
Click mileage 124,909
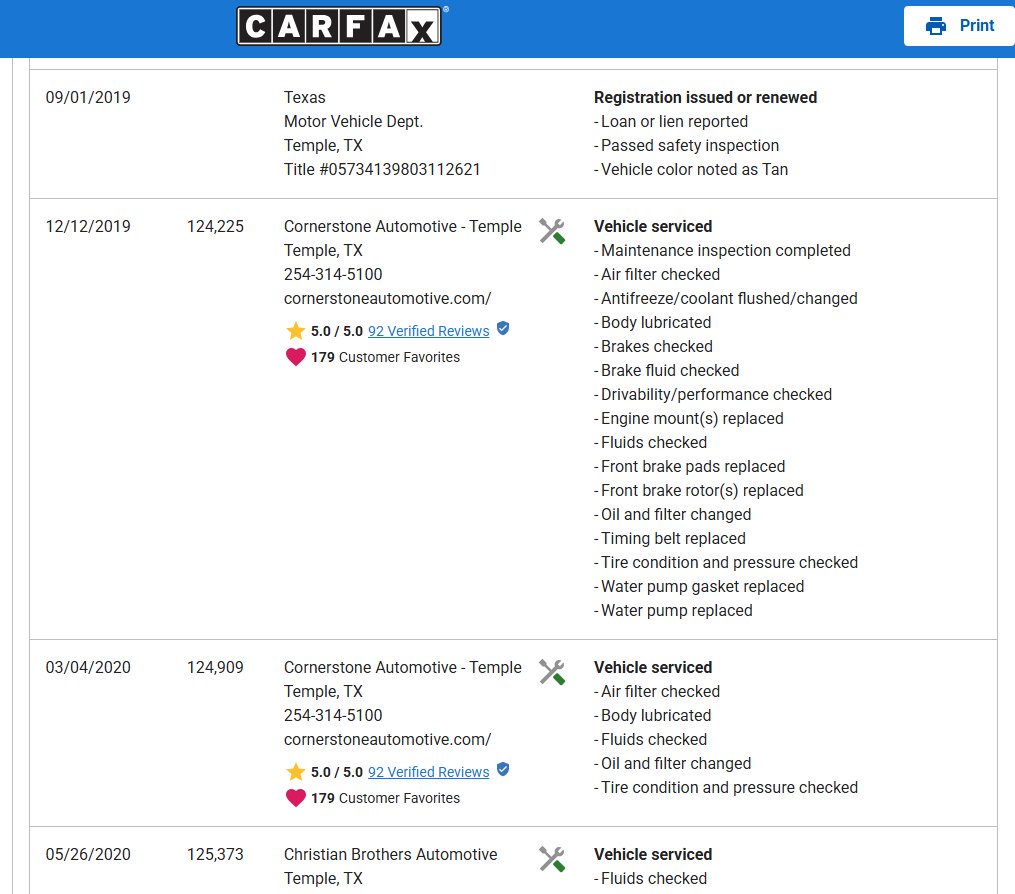216,667
